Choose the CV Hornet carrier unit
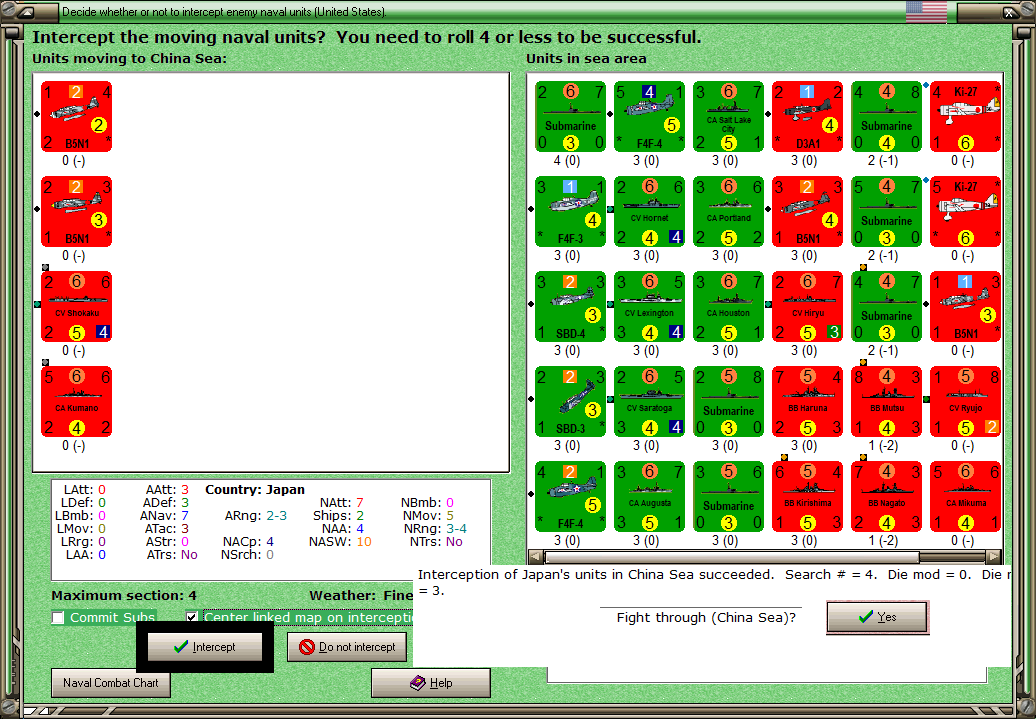 tap(649, 211)
